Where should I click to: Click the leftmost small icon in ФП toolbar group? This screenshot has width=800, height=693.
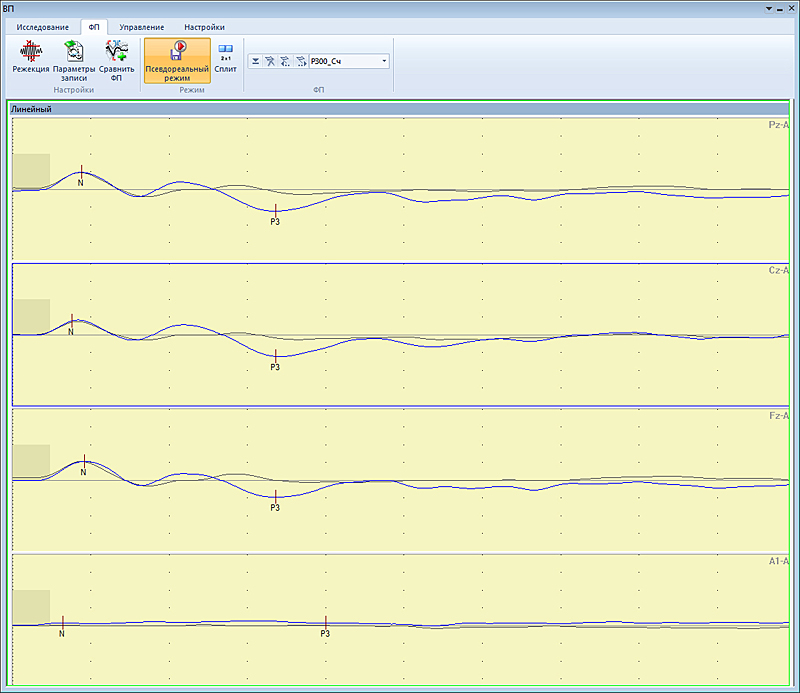[x=256, y=61]
